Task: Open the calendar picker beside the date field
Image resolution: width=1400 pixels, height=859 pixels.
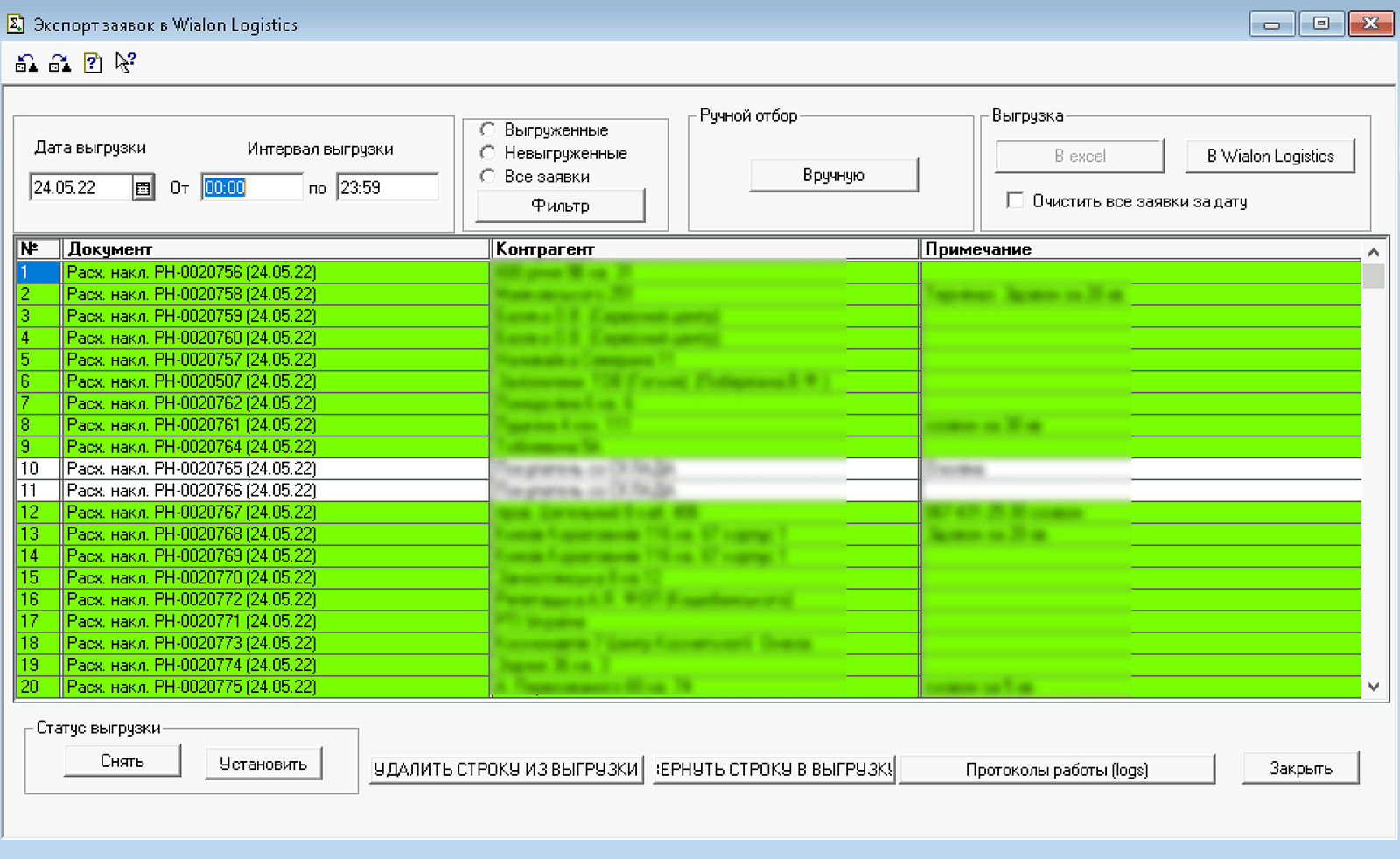Action: (143, 188)
